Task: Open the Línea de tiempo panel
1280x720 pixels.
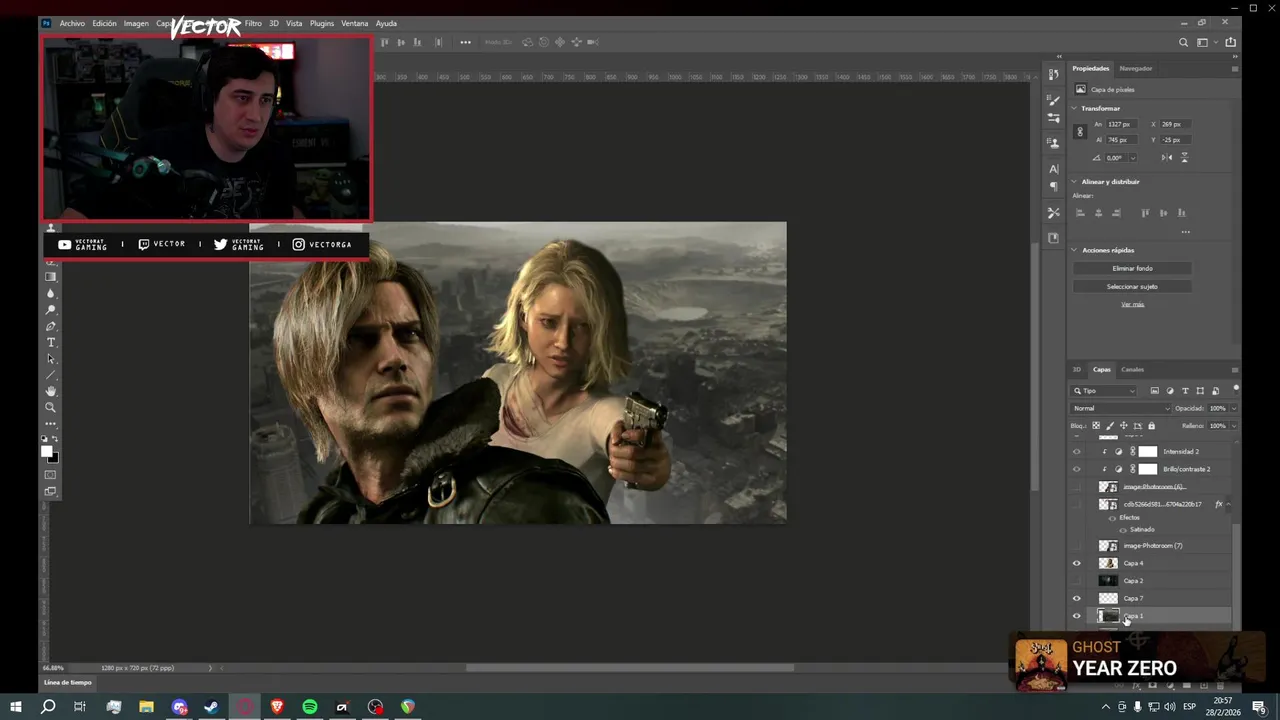Action: (x=67, y=682)
